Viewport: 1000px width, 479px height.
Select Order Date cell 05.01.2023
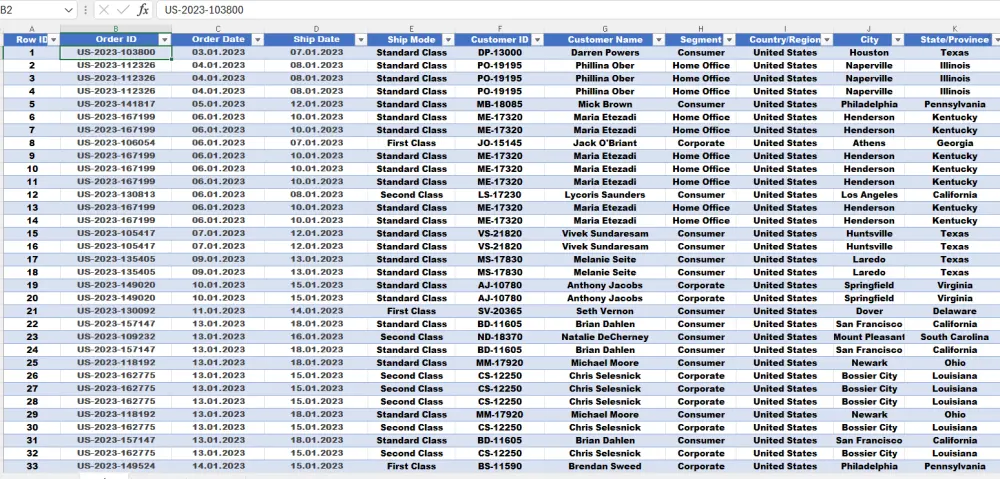coord(218,104)
